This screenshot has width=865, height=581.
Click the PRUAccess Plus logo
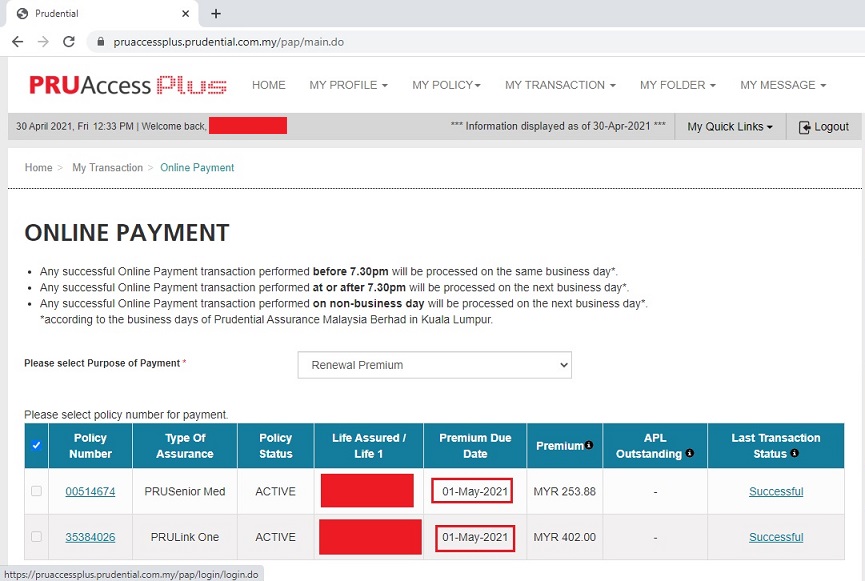[x=128, y=85]
